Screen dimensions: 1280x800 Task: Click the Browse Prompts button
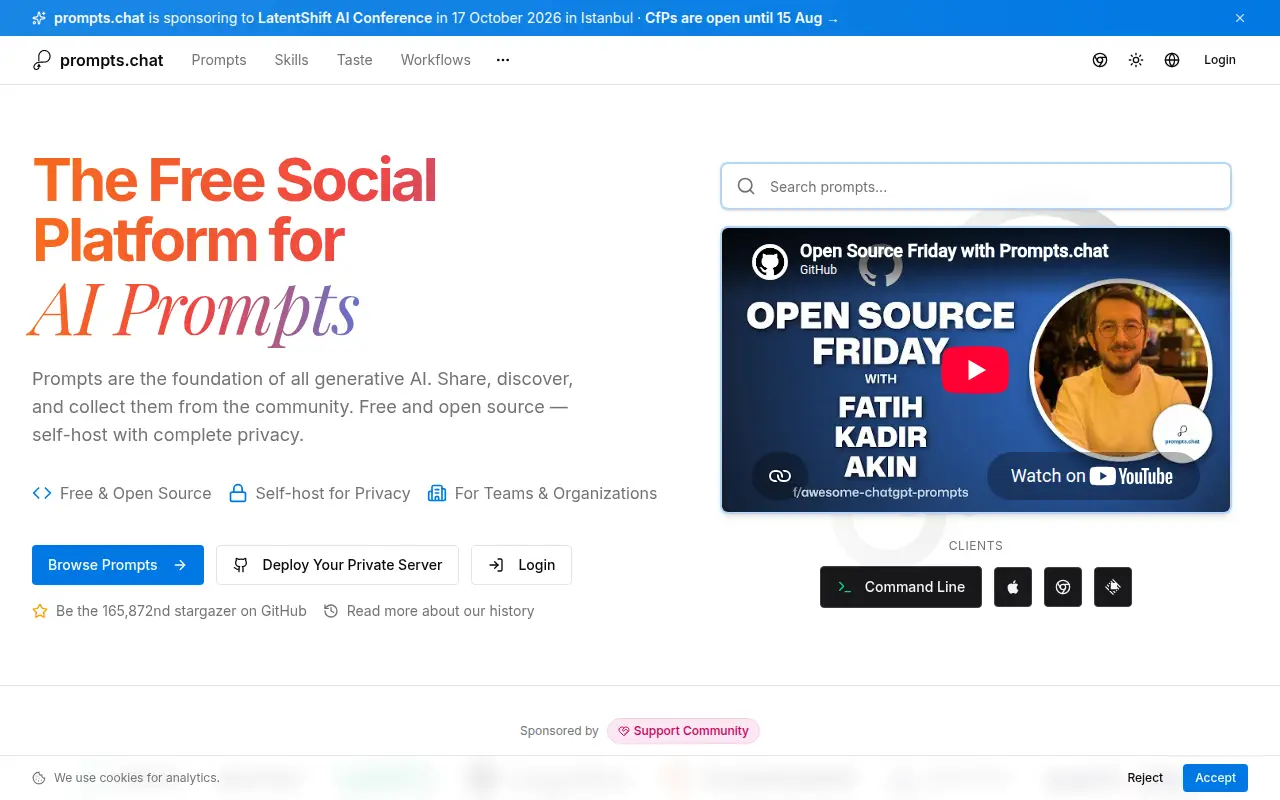click(118, 565)
